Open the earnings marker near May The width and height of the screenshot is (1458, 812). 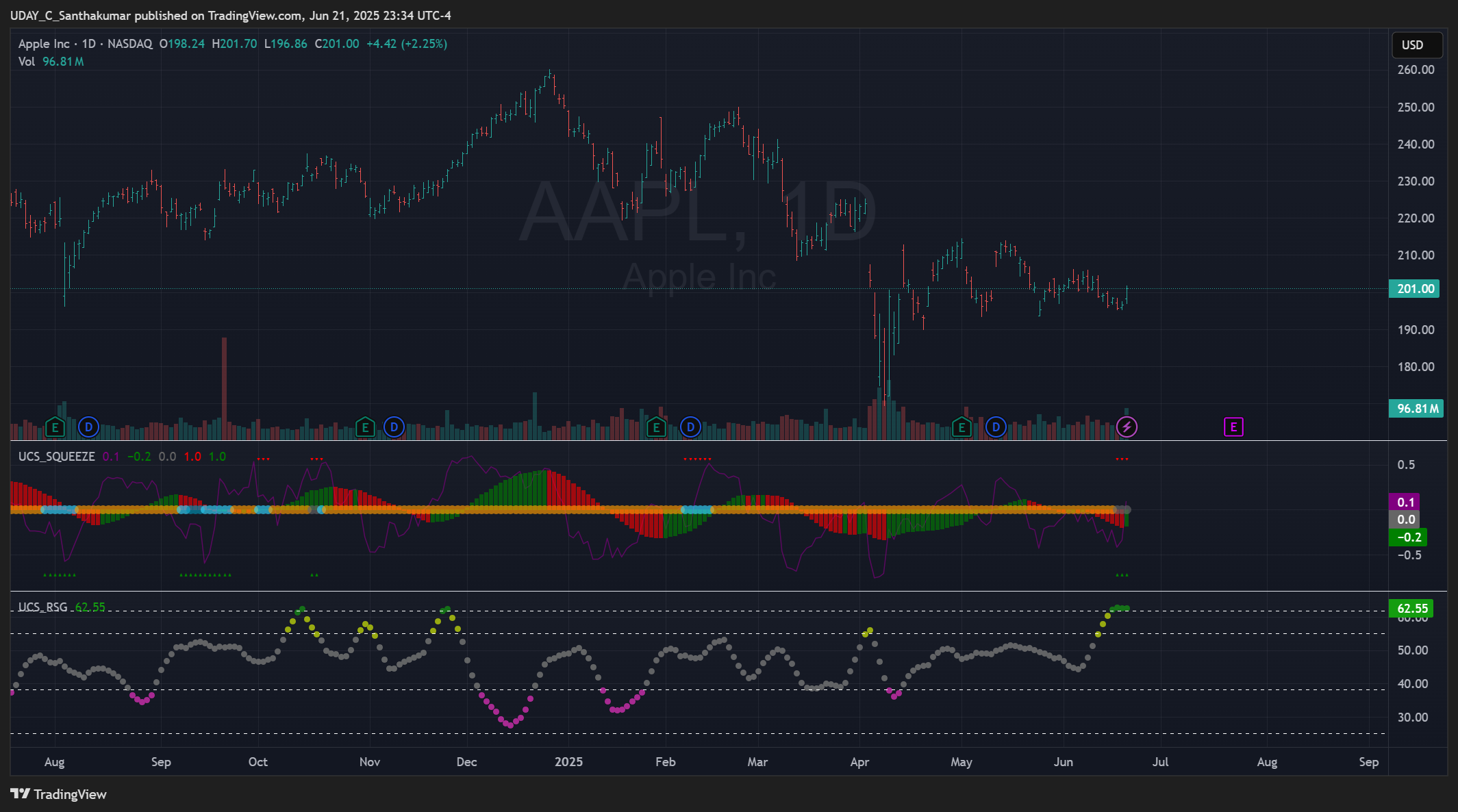[x=961, y=428]
